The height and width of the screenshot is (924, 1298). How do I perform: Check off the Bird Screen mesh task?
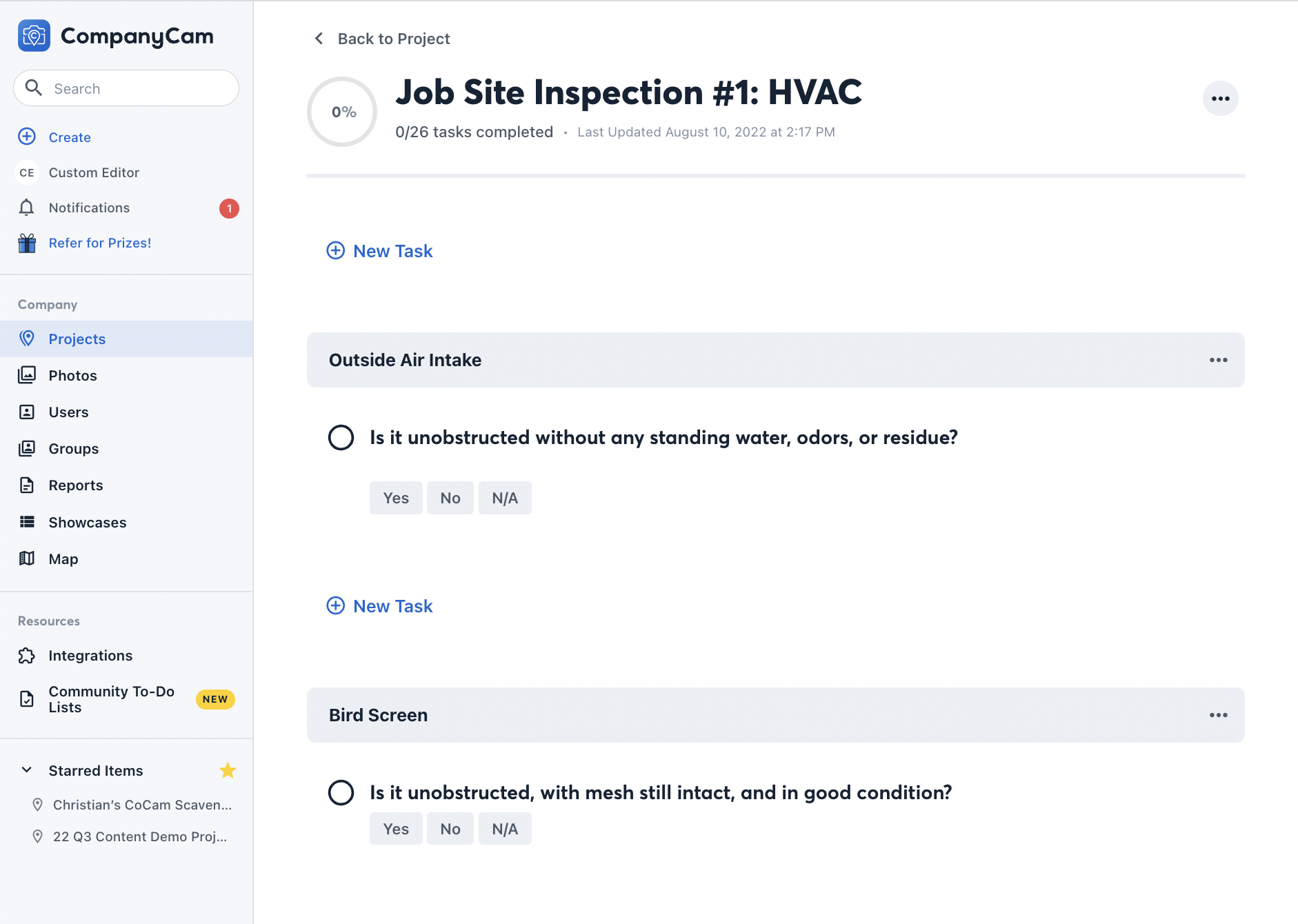(x=341, y=792)
